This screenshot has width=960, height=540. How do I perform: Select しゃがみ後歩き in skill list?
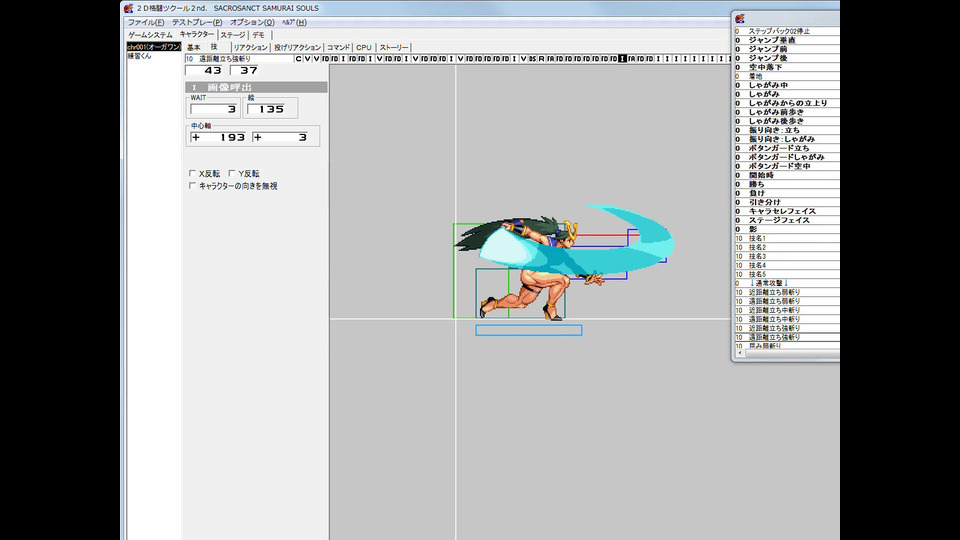click(x=787, y=121)
